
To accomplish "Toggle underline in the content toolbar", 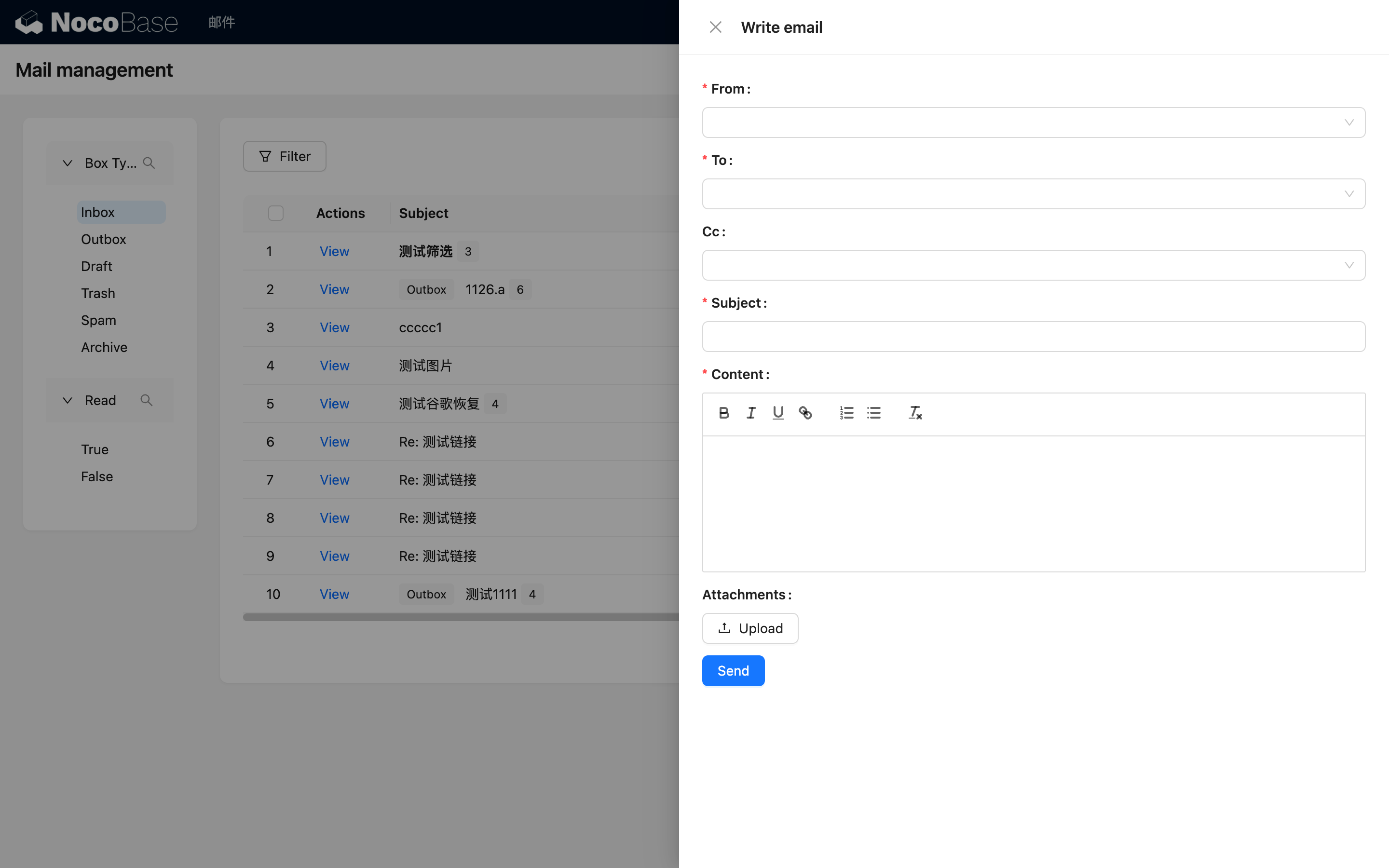I will click(778, 413).
